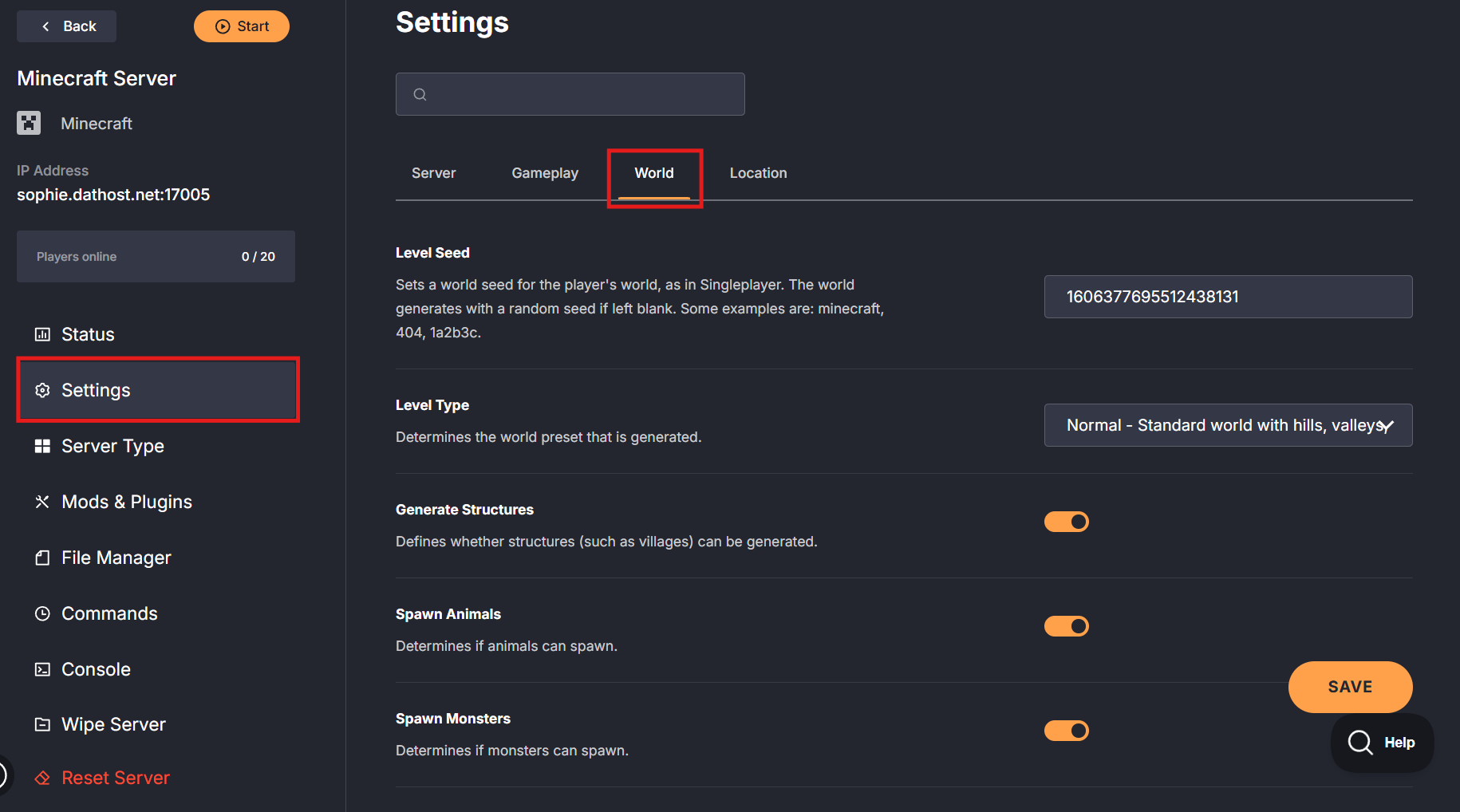Click the Server Type grid icon

pyautogui.click(x=42, y=446)
